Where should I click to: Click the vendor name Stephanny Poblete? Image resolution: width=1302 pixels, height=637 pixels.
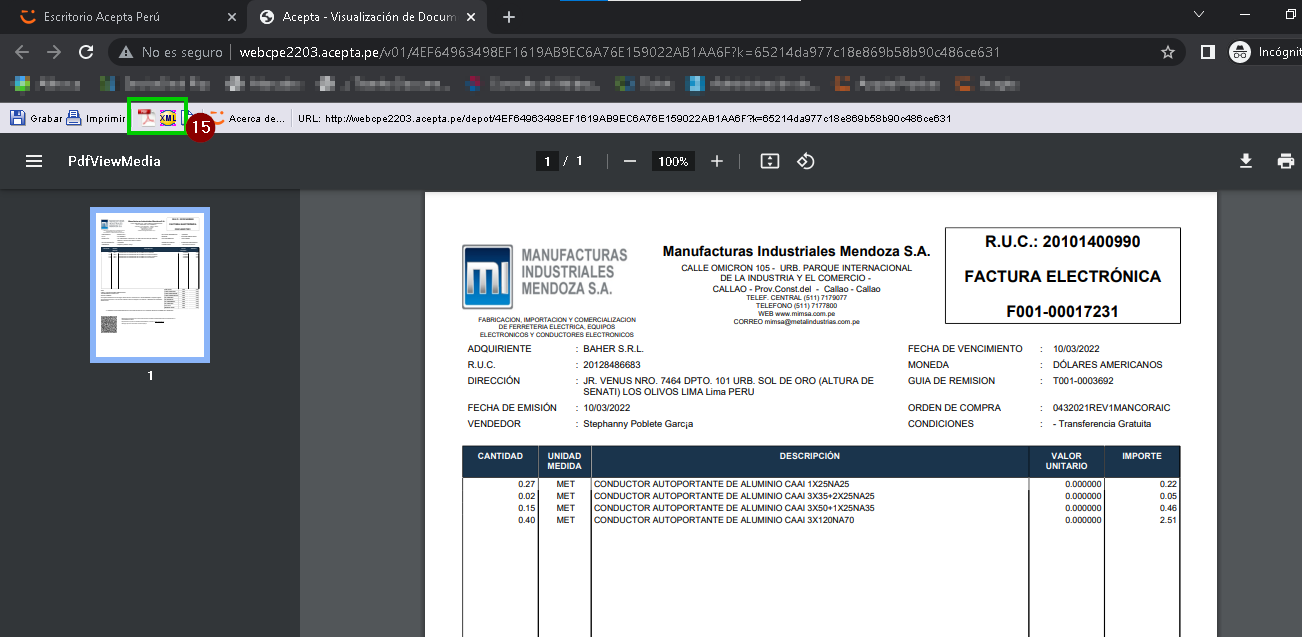click(x=638, y=424)
